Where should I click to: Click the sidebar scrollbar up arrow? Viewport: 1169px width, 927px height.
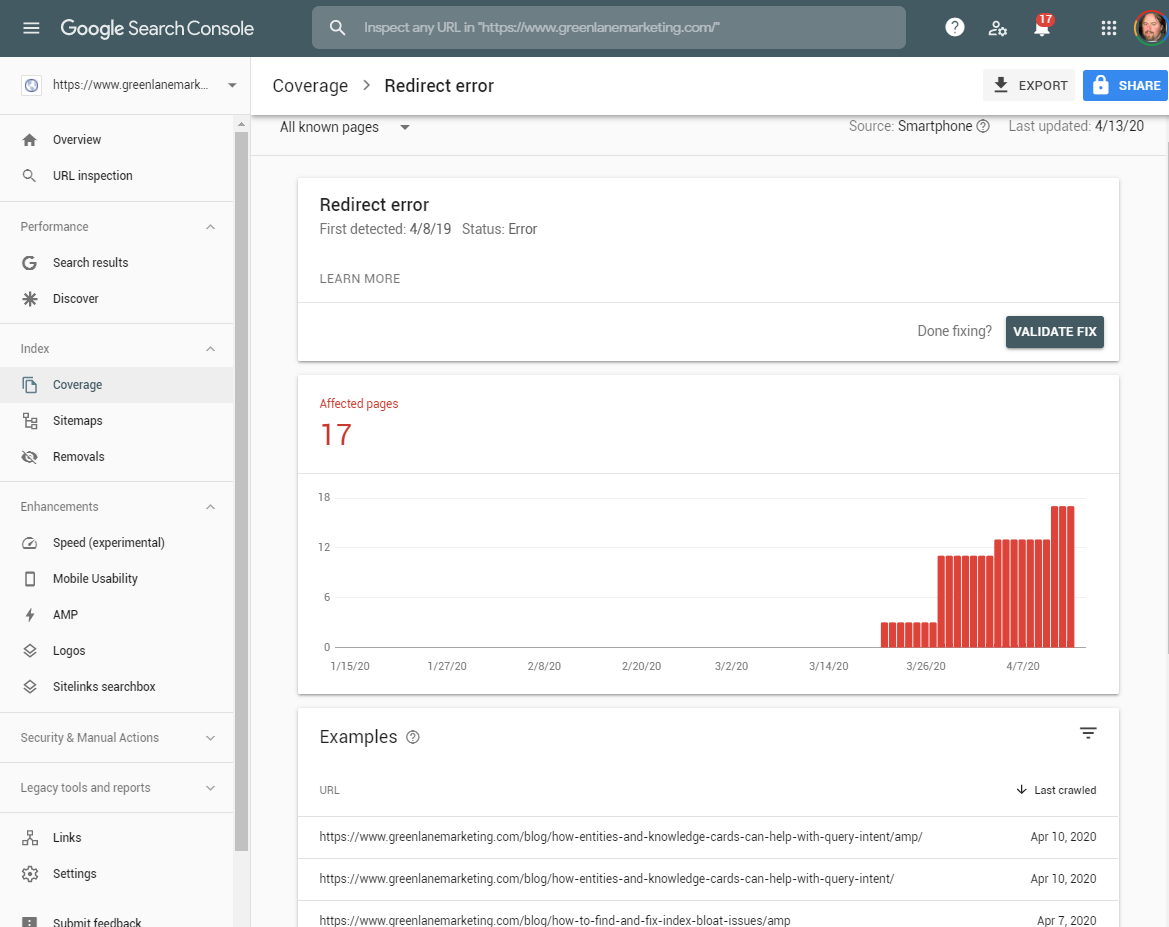click(242, 124)
